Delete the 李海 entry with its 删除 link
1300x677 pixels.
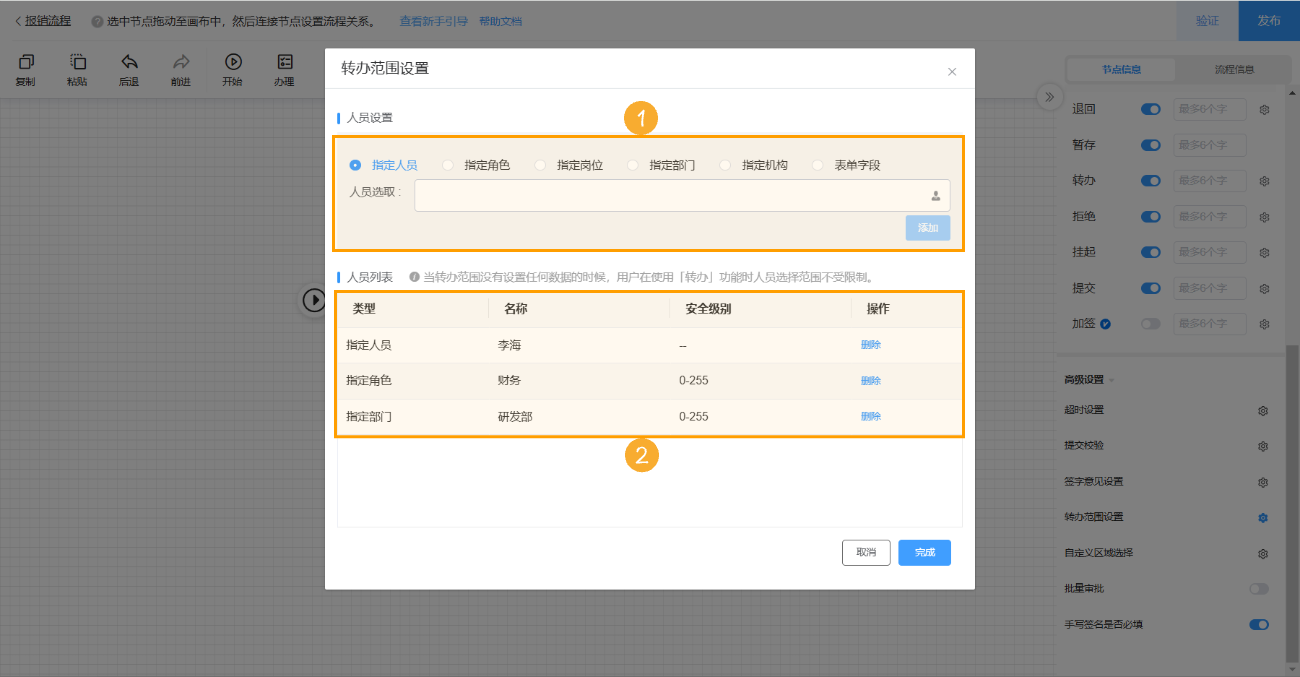click(x=869, y=344)
